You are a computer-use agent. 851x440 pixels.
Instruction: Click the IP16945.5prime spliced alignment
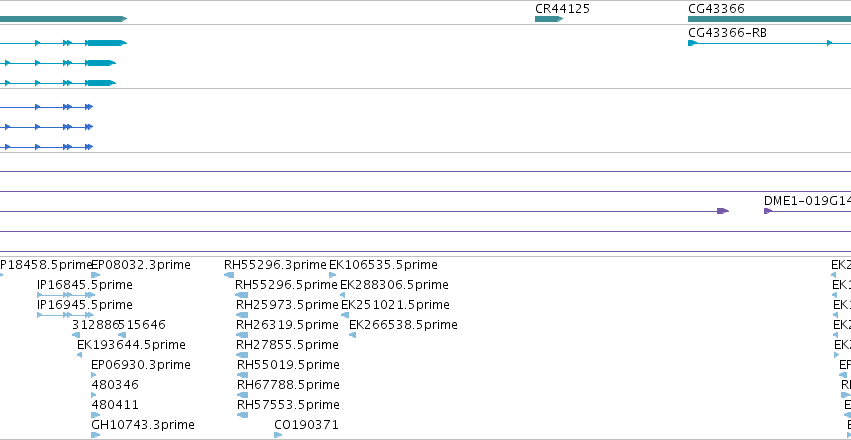pyautogui.click(x=65, y=315)
